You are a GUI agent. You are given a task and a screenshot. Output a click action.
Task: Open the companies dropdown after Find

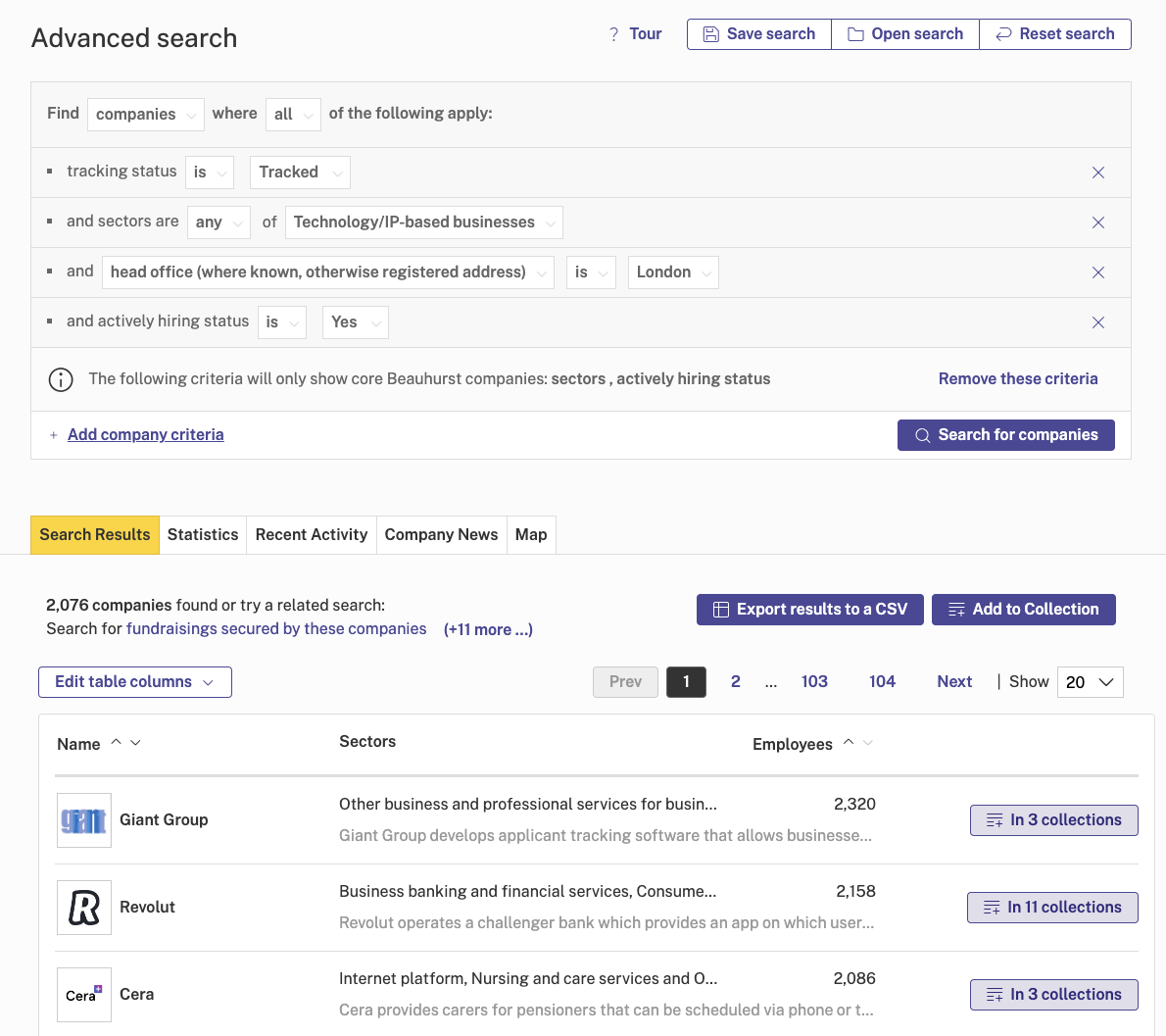click(x=146, y=115)
